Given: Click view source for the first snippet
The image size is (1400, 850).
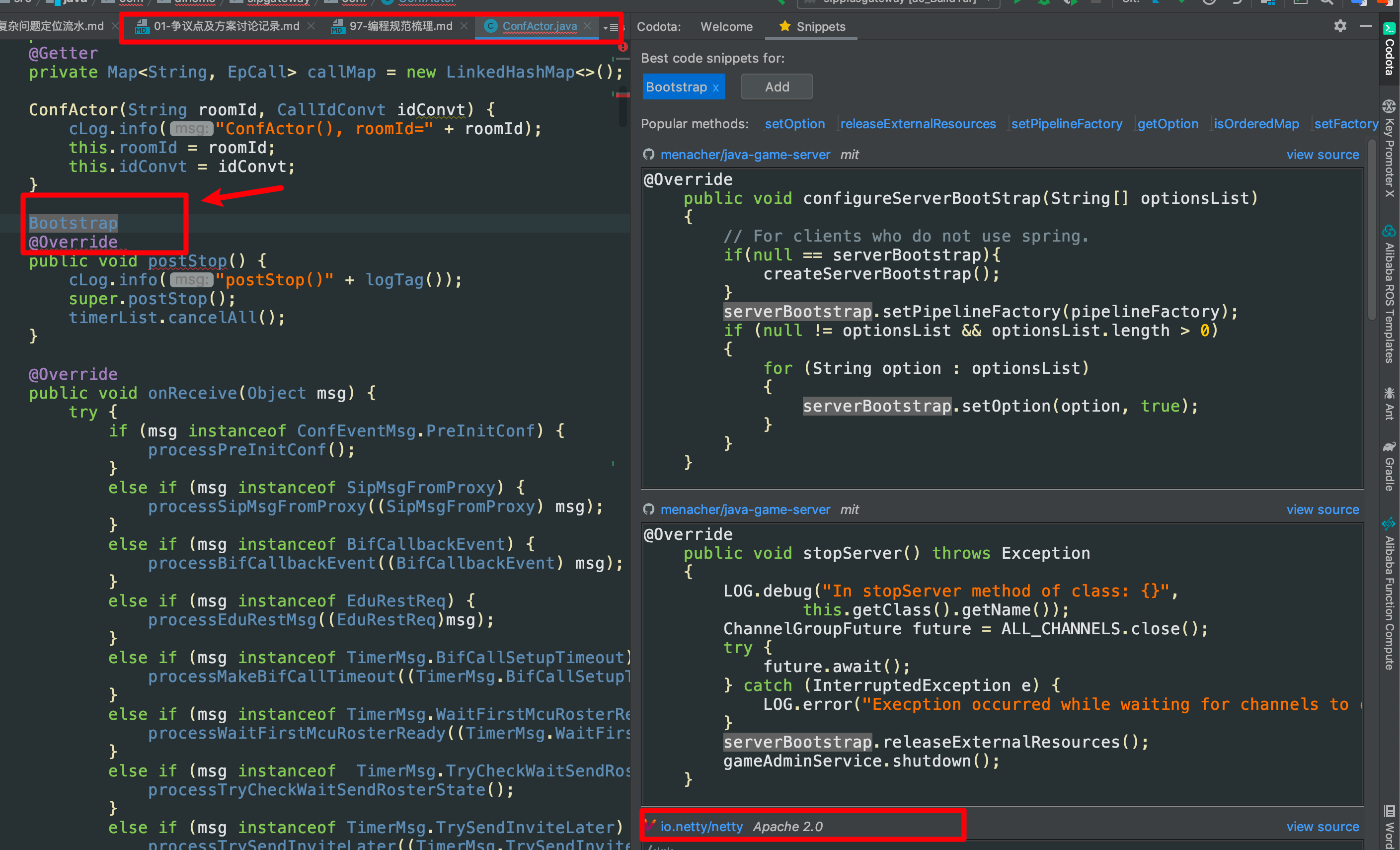Looking at the screenshot, I should [1322, 155].
